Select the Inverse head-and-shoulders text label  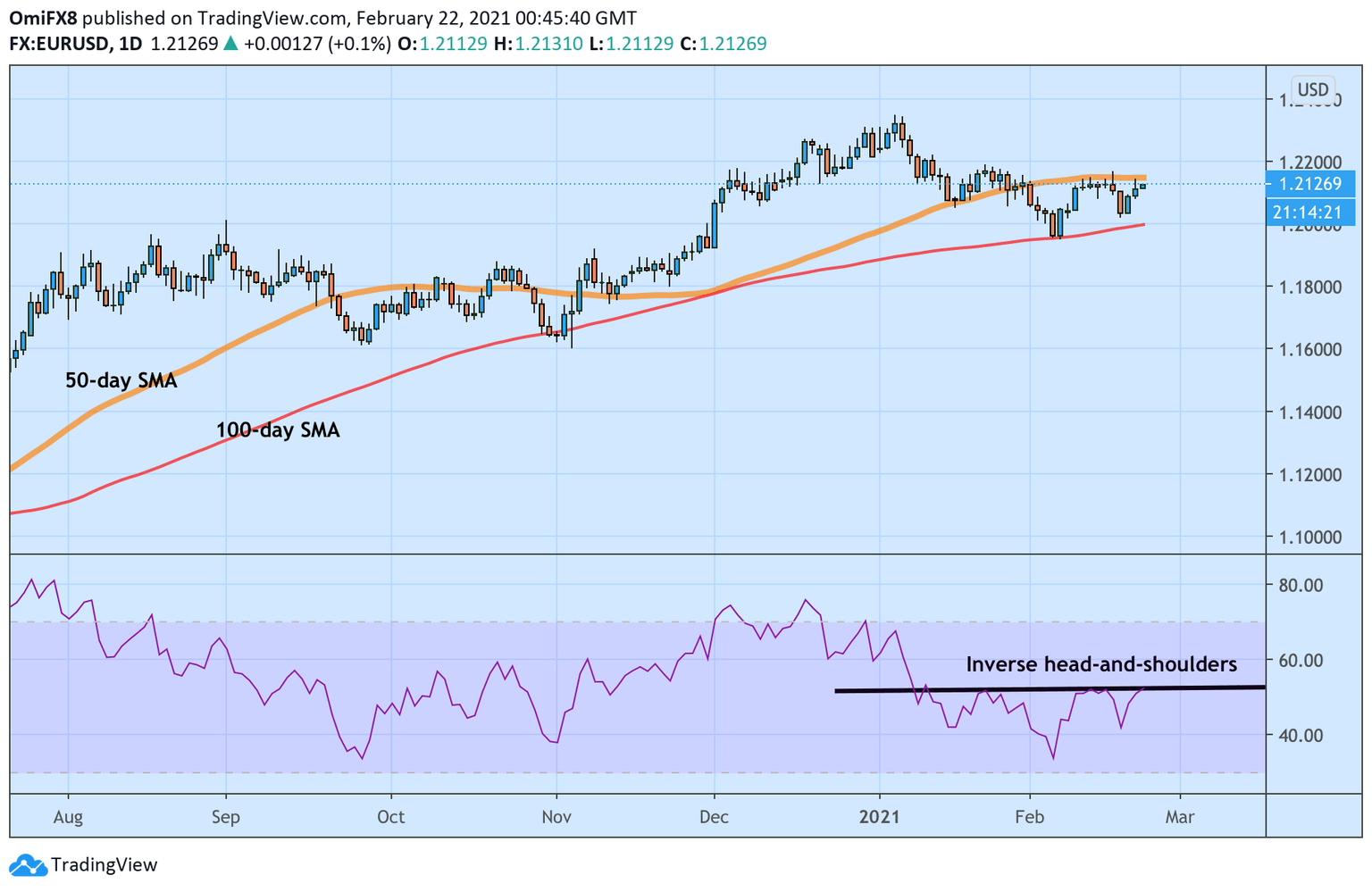click(1100, 664)
